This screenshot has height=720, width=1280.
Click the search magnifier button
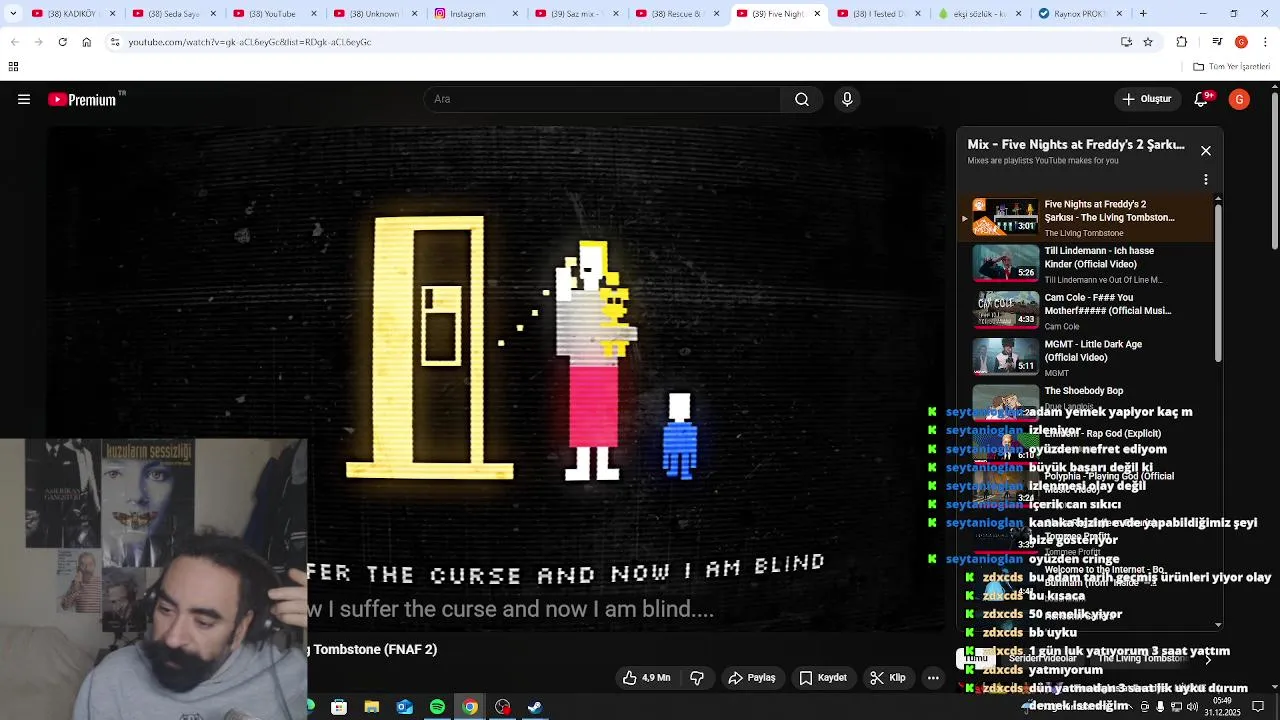pos(802,99)
